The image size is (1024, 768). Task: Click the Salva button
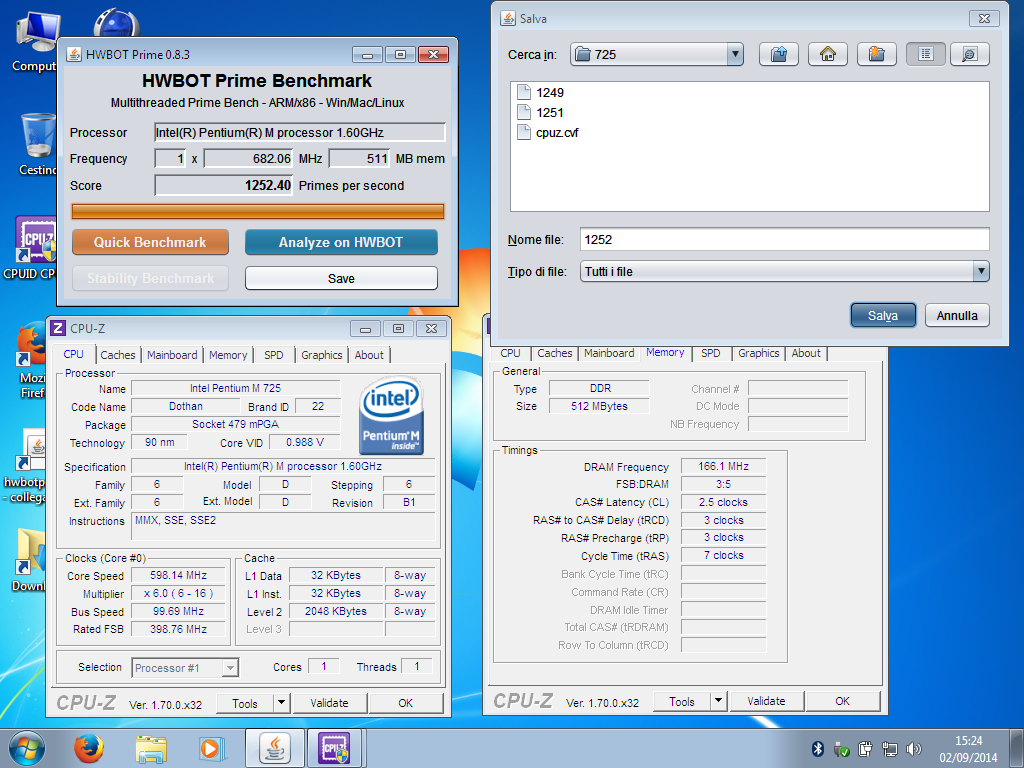point(883,315)
